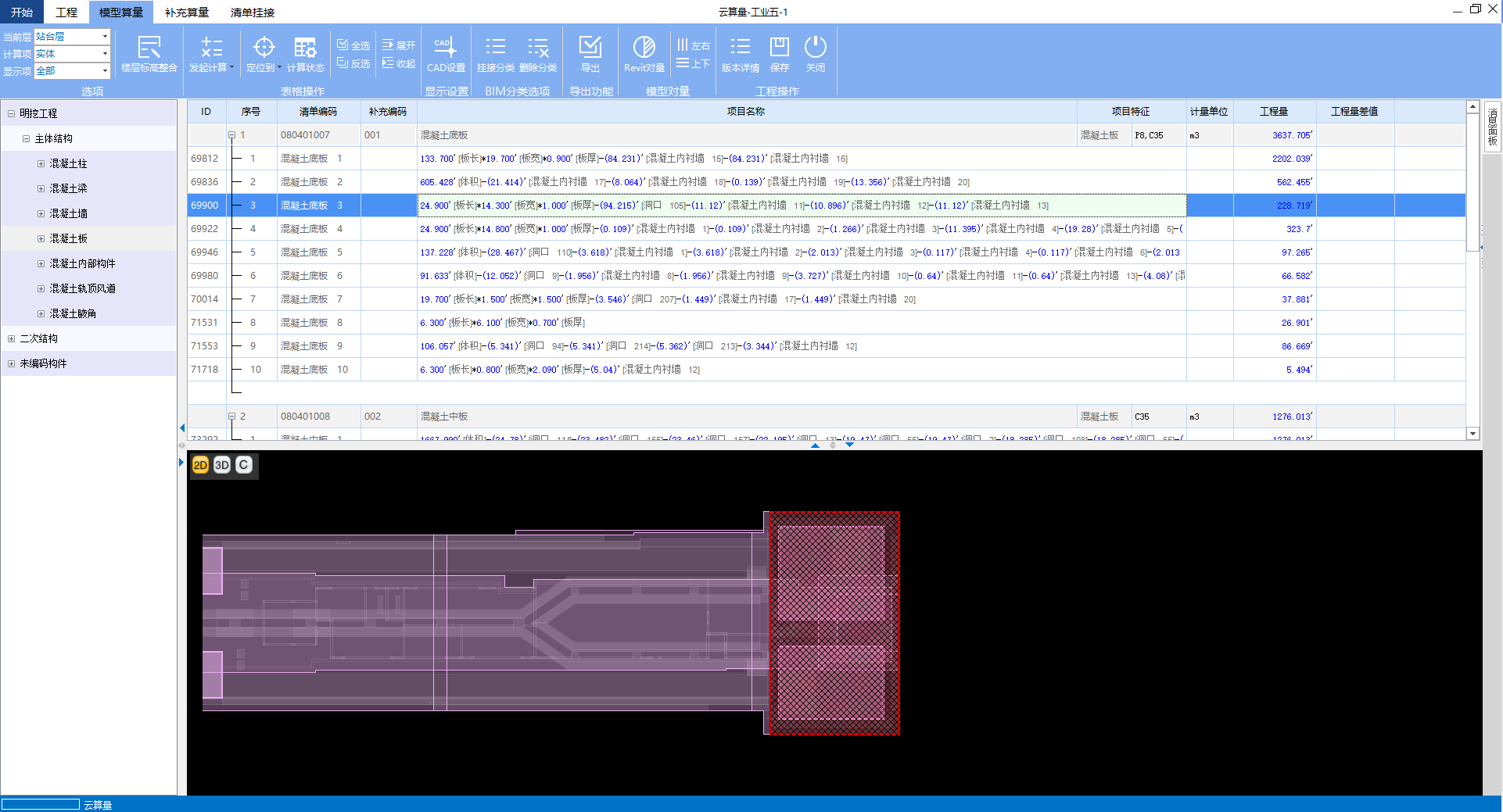Switch to the 清单挂接 tab
1503x812 pixels.
point(252,13)
